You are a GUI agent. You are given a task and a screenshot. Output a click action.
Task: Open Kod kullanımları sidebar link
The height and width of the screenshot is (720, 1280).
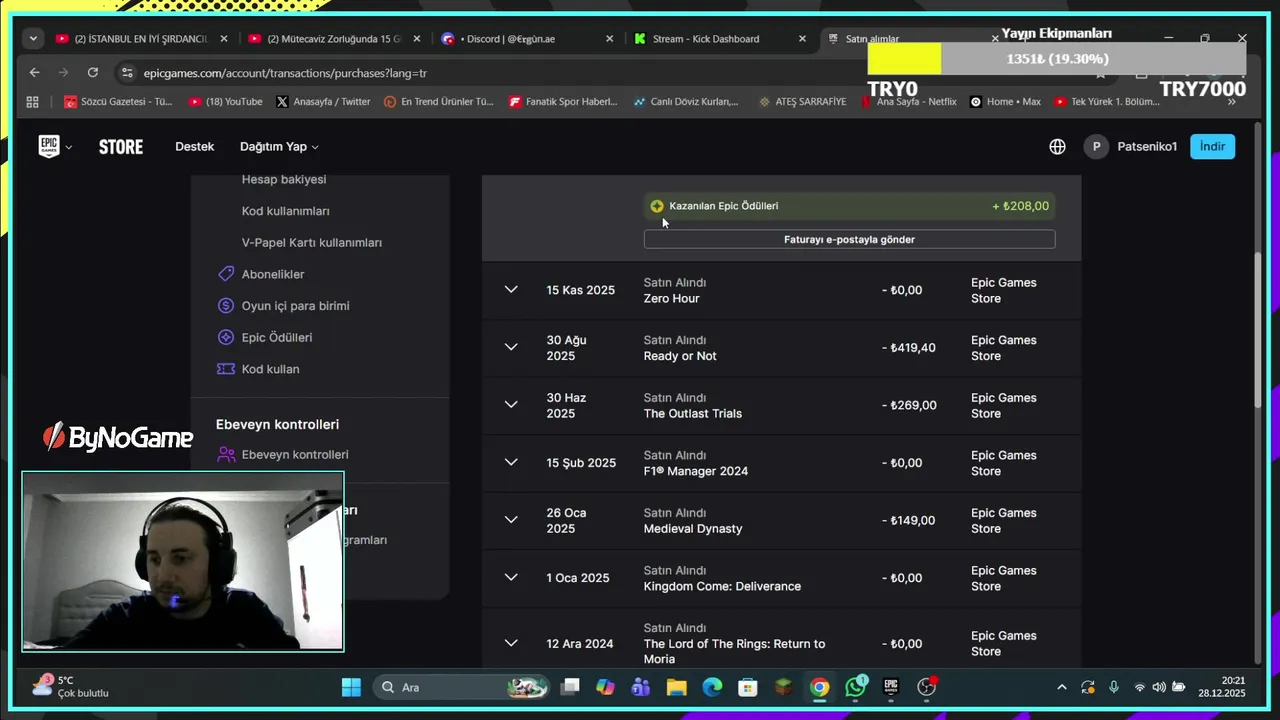pos(285,211)
